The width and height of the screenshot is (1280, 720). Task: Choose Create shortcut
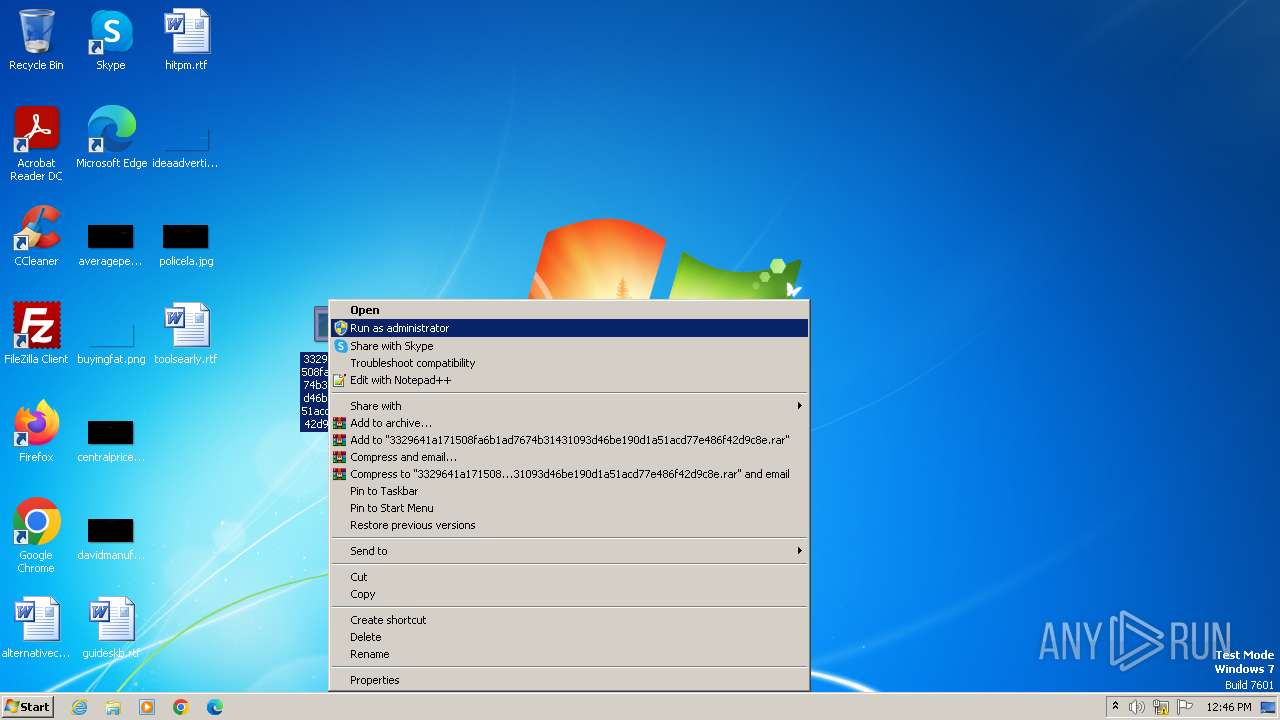[x=569, y=620]
